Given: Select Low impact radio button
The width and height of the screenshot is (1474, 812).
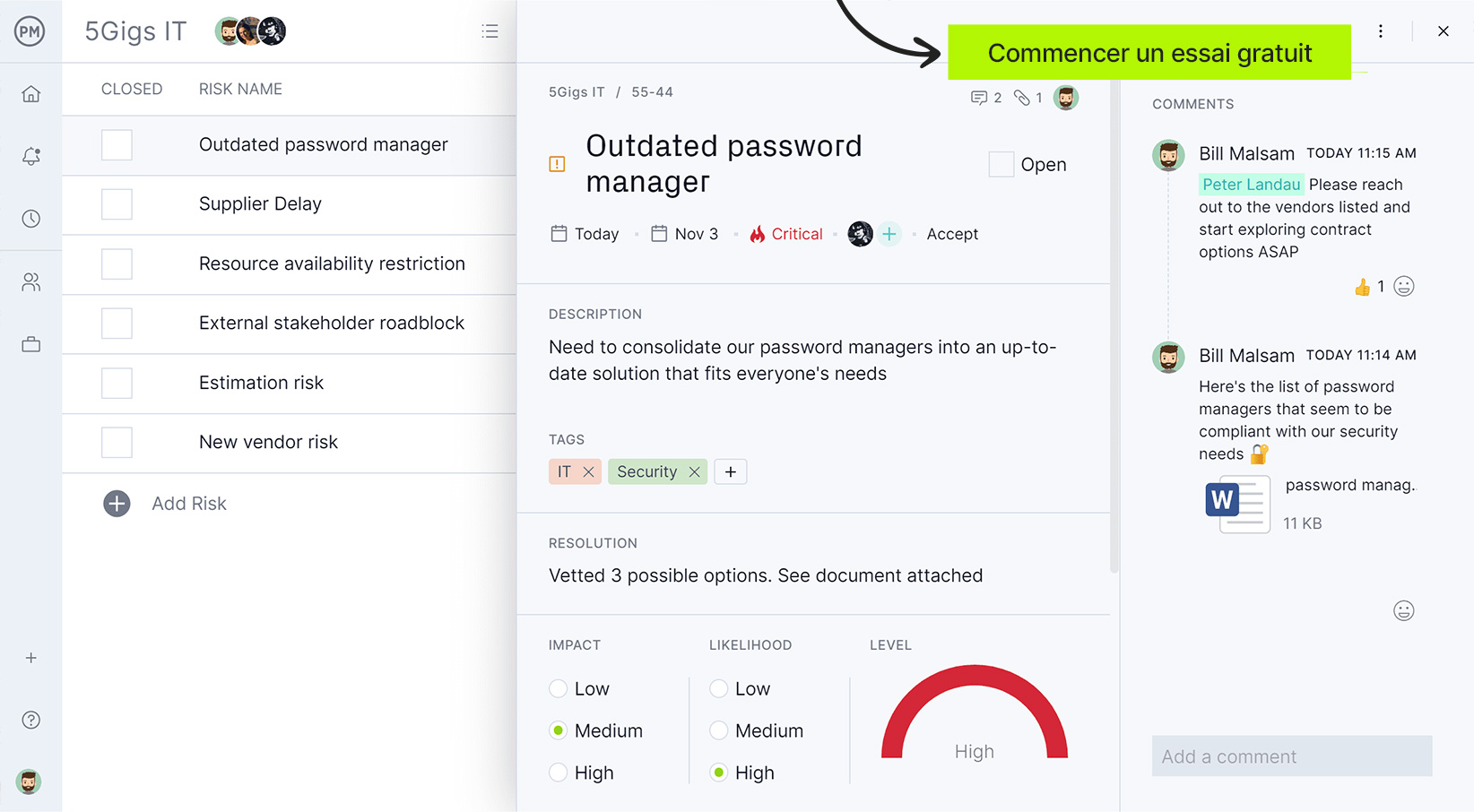Looking at the screenshot, I should pyautogui.click(x=559, y=688).
